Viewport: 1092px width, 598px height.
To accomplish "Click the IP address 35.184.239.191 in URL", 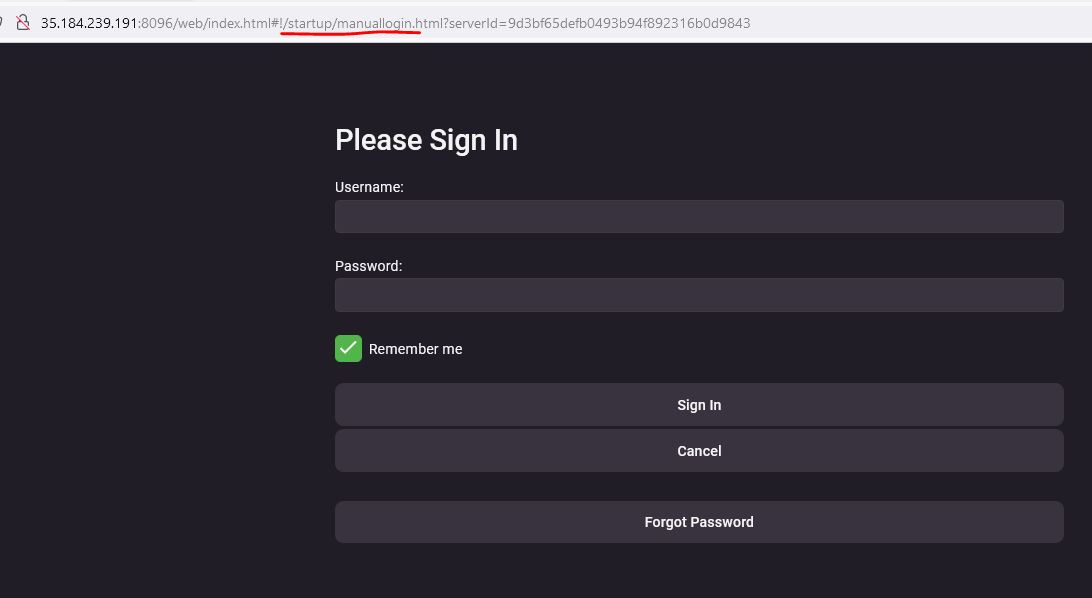I will tap(88, 23).
